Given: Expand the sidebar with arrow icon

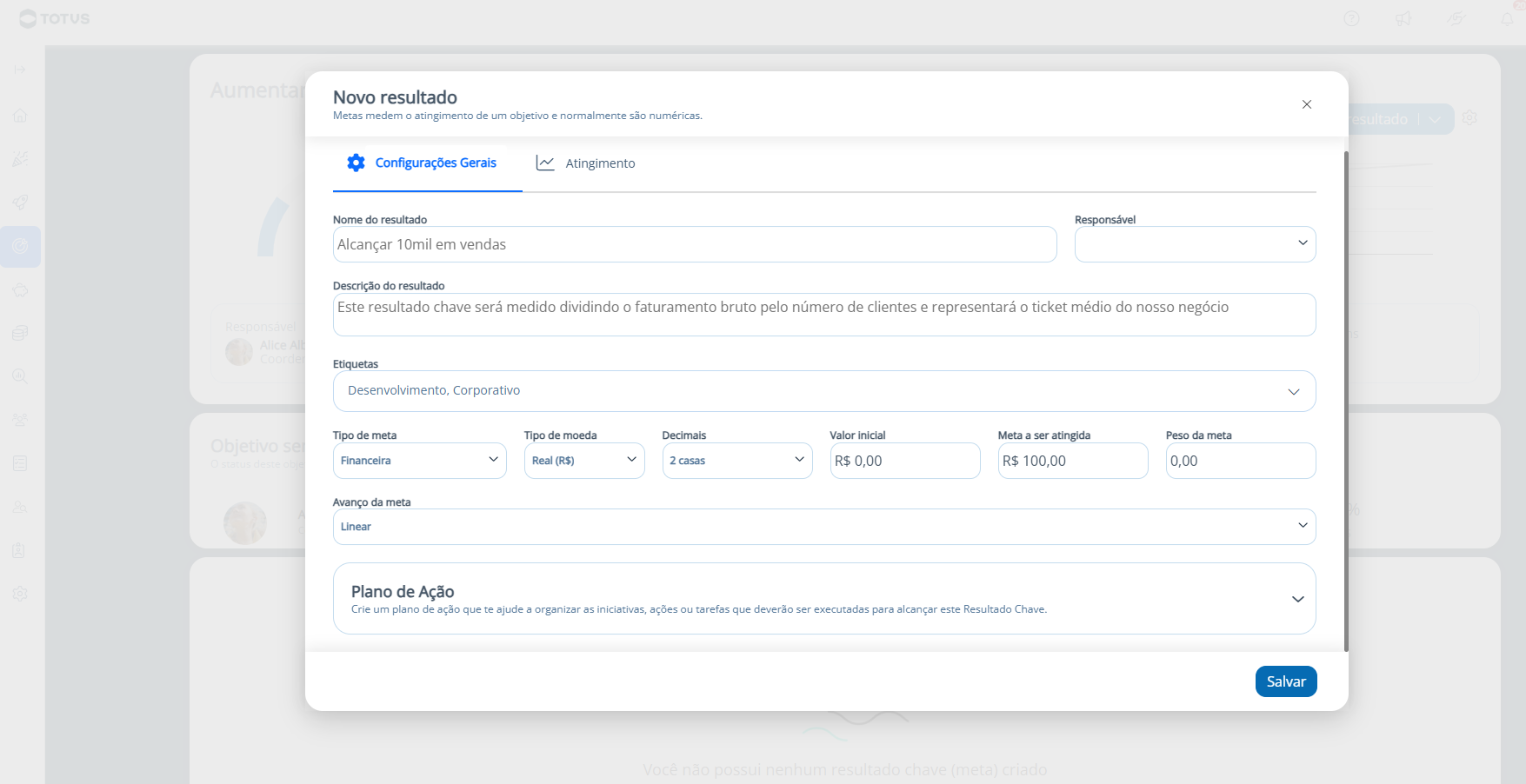Looking at the screenshot, I should pyautogui.click(x=20, y=70).
